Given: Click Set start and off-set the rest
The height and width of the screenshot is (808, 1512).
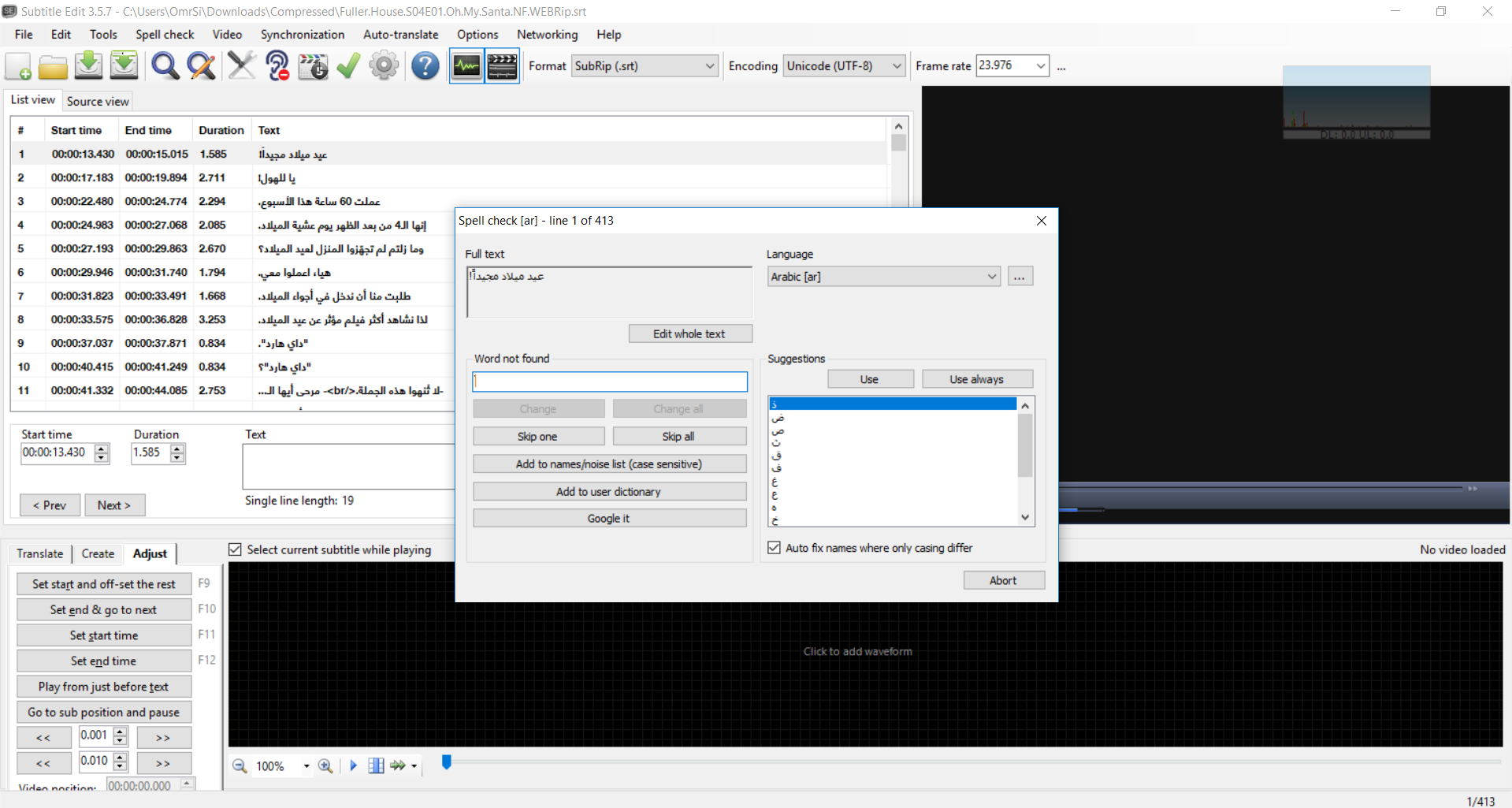Looking at the screenshot, I should tap(104, 584).
